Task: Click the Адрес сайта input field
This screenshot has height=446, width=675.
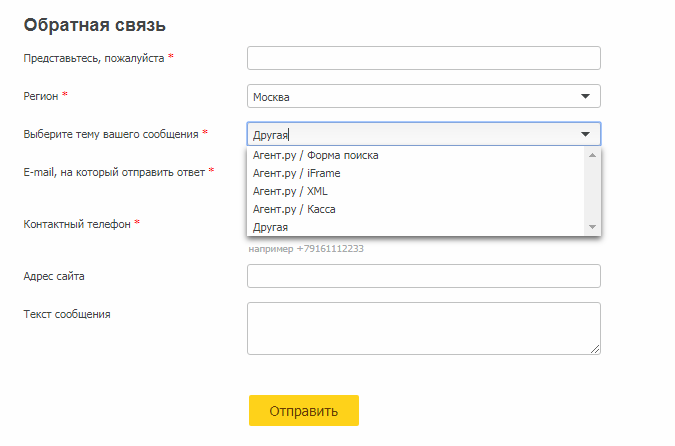Action: click(424, 276)
